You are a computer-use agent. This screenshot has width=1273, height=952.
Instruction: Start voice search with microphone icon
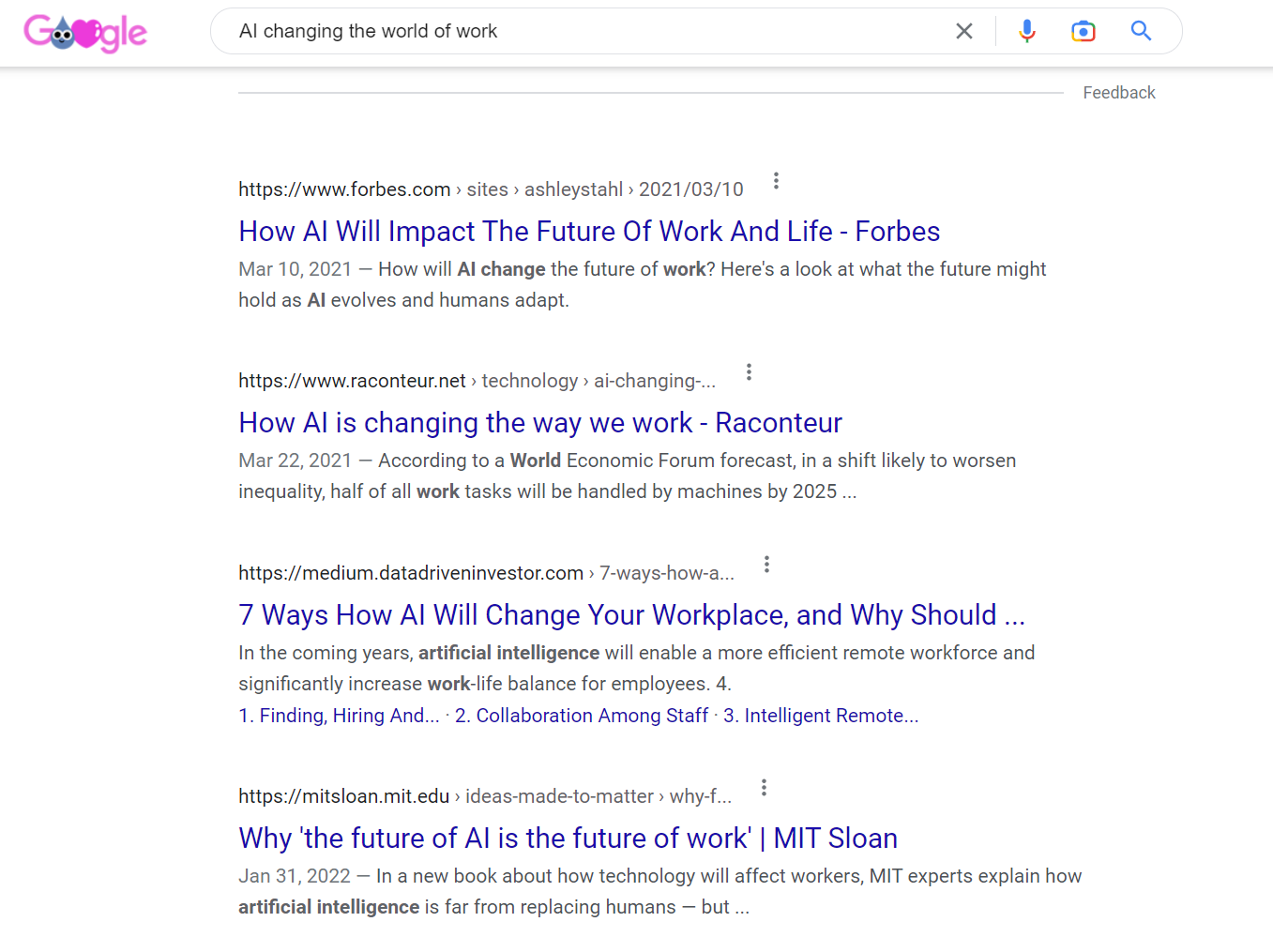point(1027,31)
